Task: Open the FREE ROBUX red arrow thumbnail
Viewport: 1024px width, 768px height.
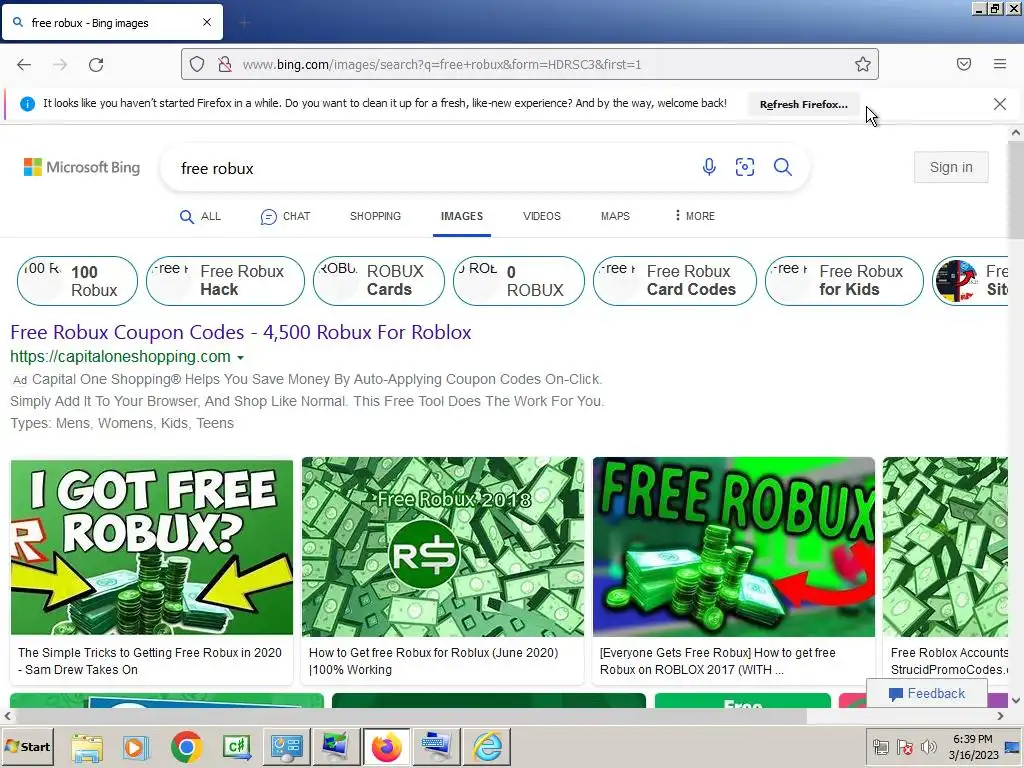Action: [x=733, y=547]
